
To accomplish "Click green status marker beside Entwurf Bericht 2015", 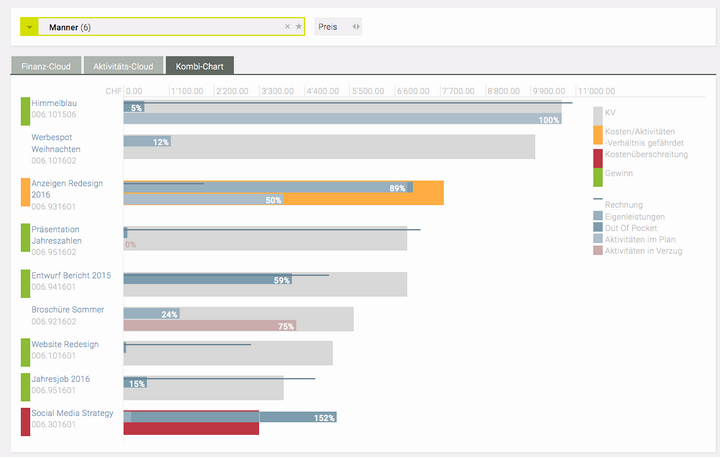I will (25, 283).
